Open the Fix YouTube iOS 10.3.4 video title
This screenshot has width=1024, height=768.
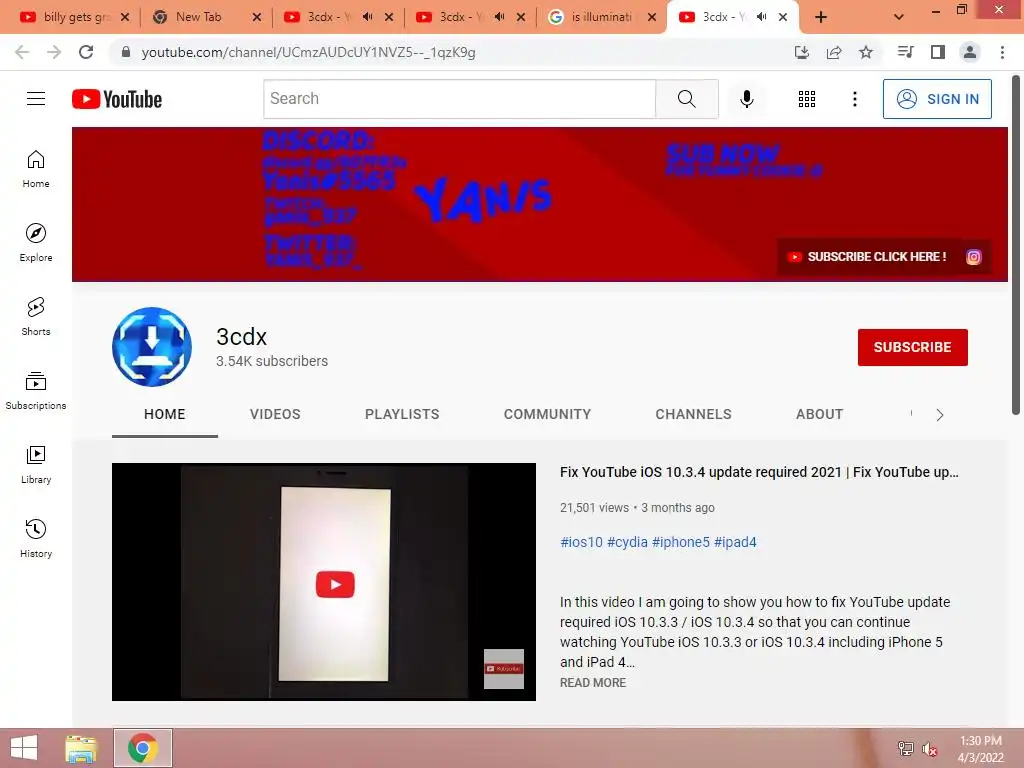pyautogui.click(x=759, y=472)
